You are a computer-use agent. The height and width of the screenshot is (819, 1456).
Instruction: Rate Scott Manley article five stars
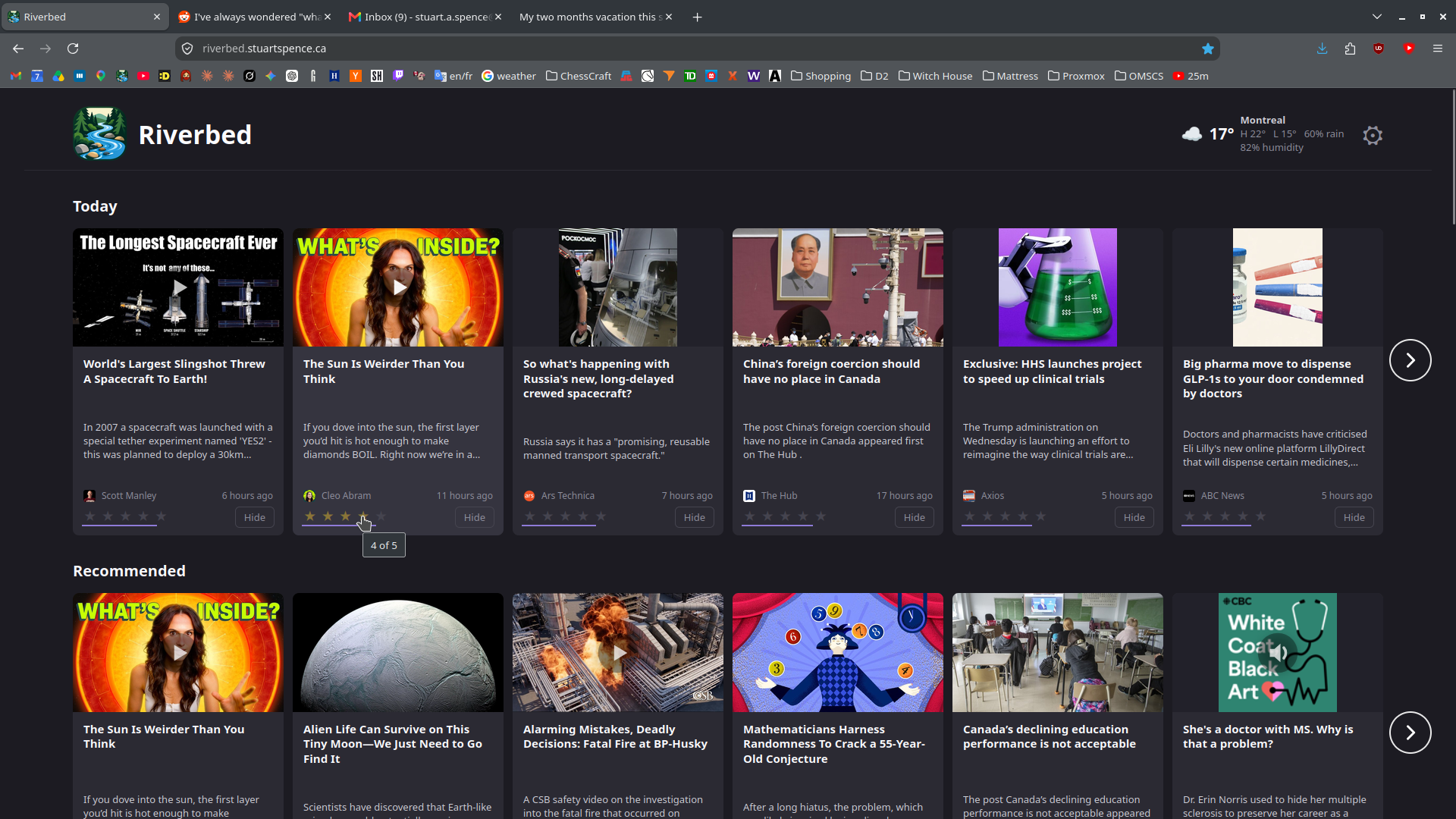(x=161, y=516)
